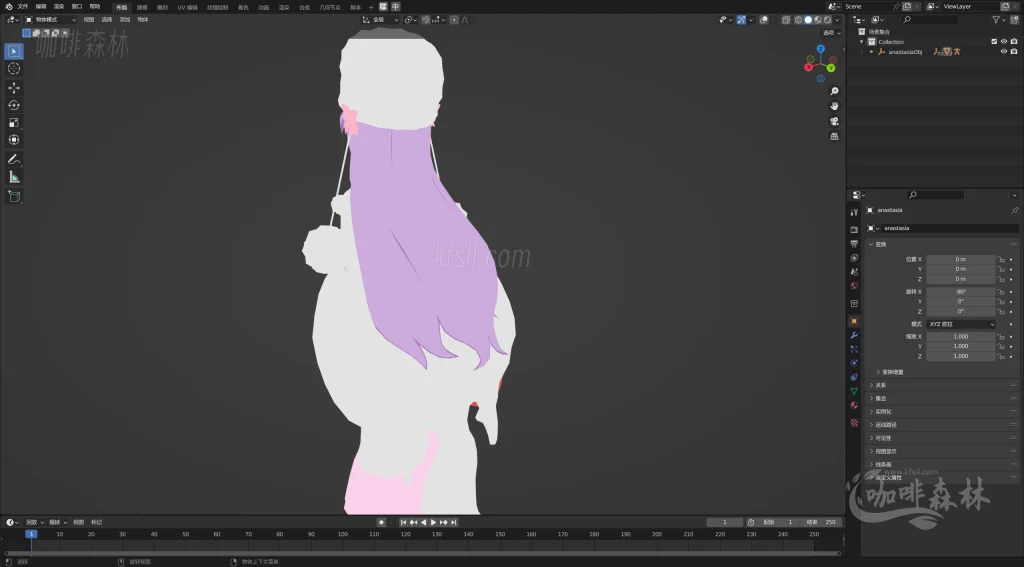Switch to the UV Editing workspace tab
The width and height of the screenshot is (1024, 567).
point(187,7)
